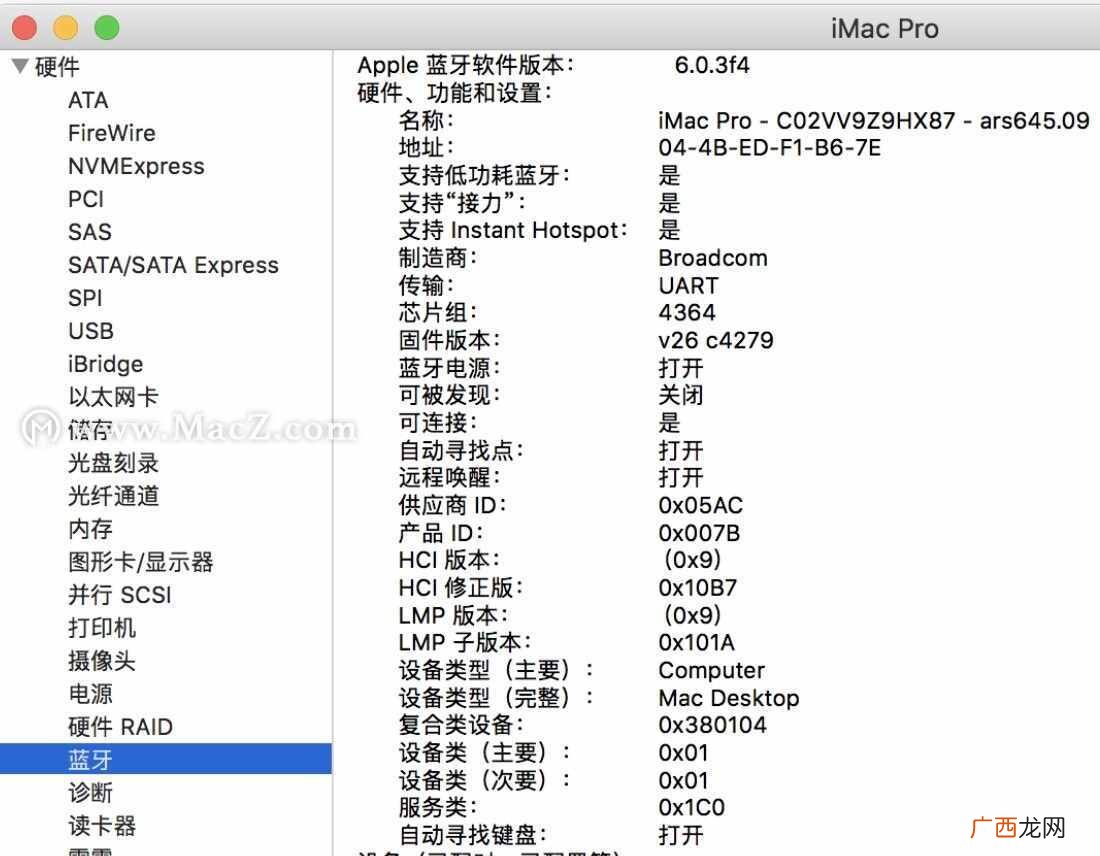Select 以太网卡 in the sidebar

tap(113, 397)
